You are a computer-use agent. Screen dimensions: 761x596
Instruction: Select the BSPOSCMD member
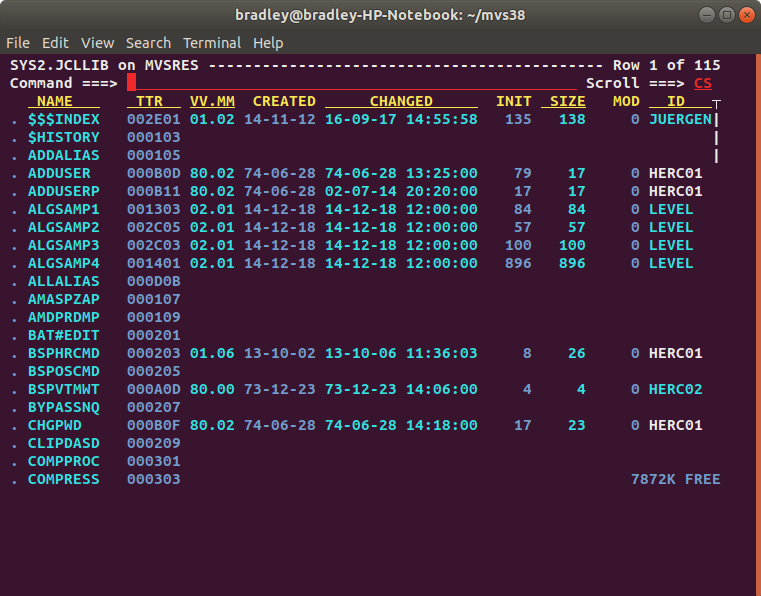click(x=64, y=371)
